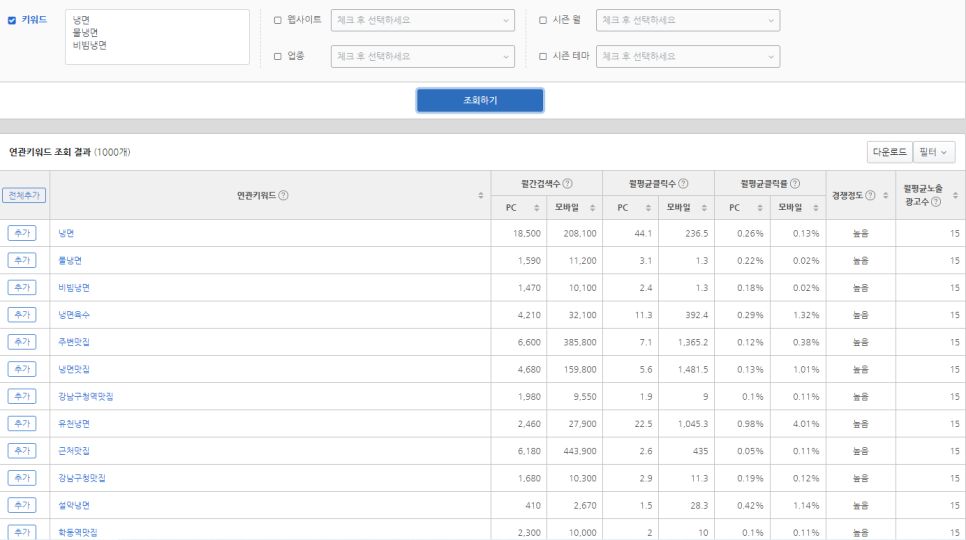The height and width of the screenshot is (540, 966).
Task: Click the 조회하기 search button
Action: point(480,100)
